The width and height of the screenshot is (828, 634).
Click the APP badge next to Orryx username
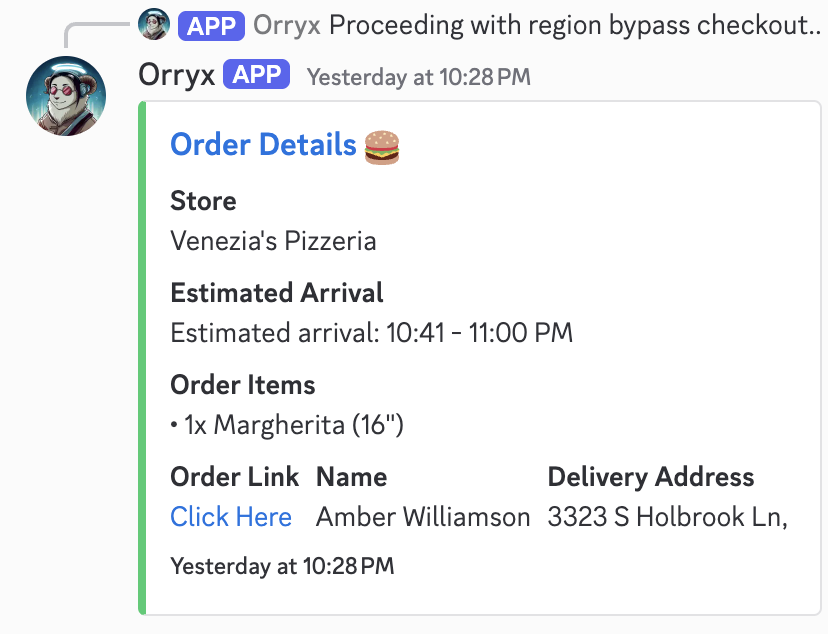coord(257,75)
